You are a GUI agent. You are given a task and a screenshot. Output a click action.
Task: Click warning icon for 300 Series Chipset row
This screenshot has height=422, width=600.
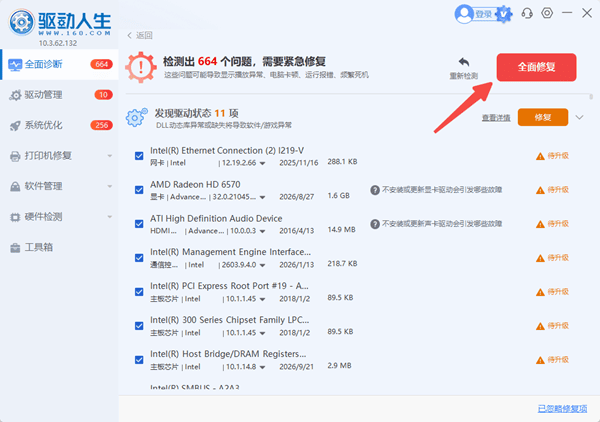click(x=540, y=326)
